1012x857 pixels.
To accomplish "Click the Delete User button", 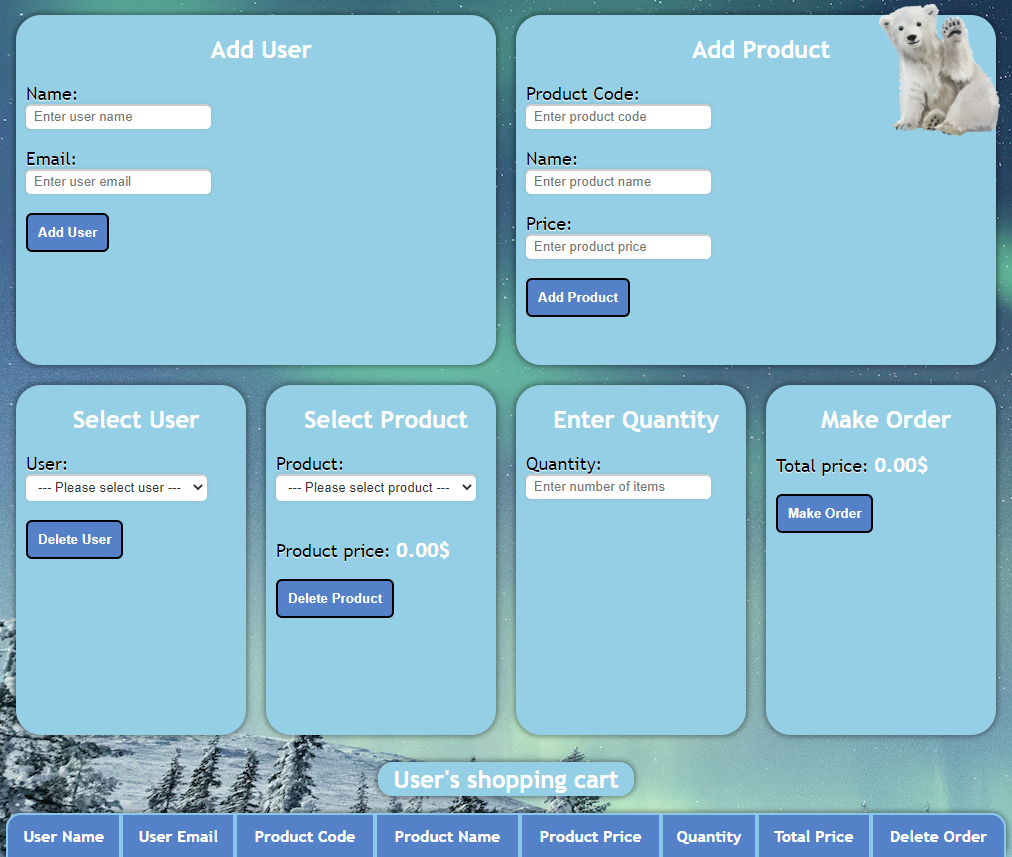I will click(74, 539).
